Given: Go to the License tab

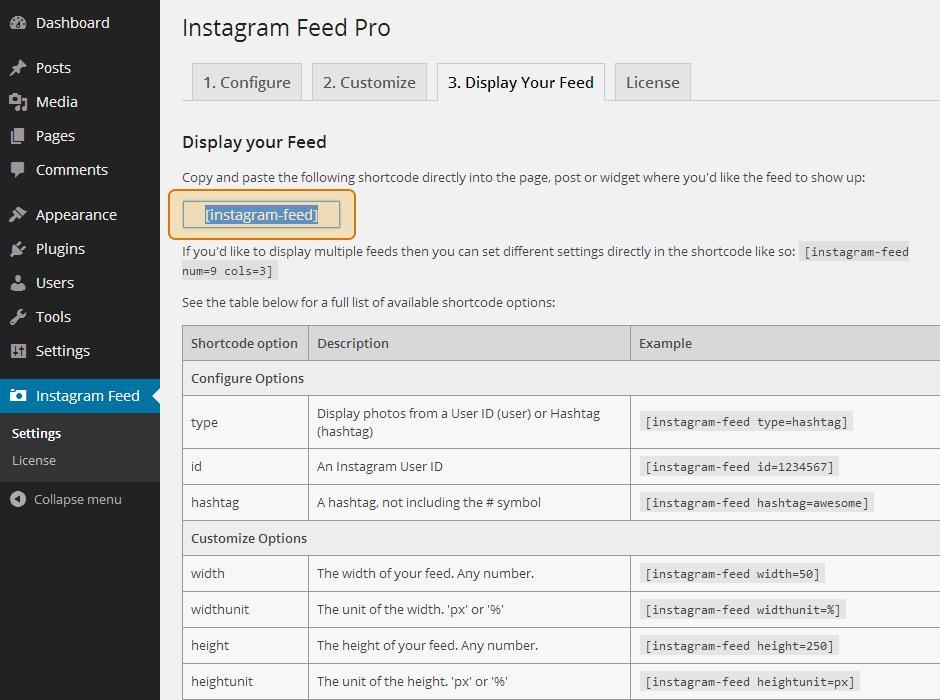Looking at the screenshot, I should point(652,82).
